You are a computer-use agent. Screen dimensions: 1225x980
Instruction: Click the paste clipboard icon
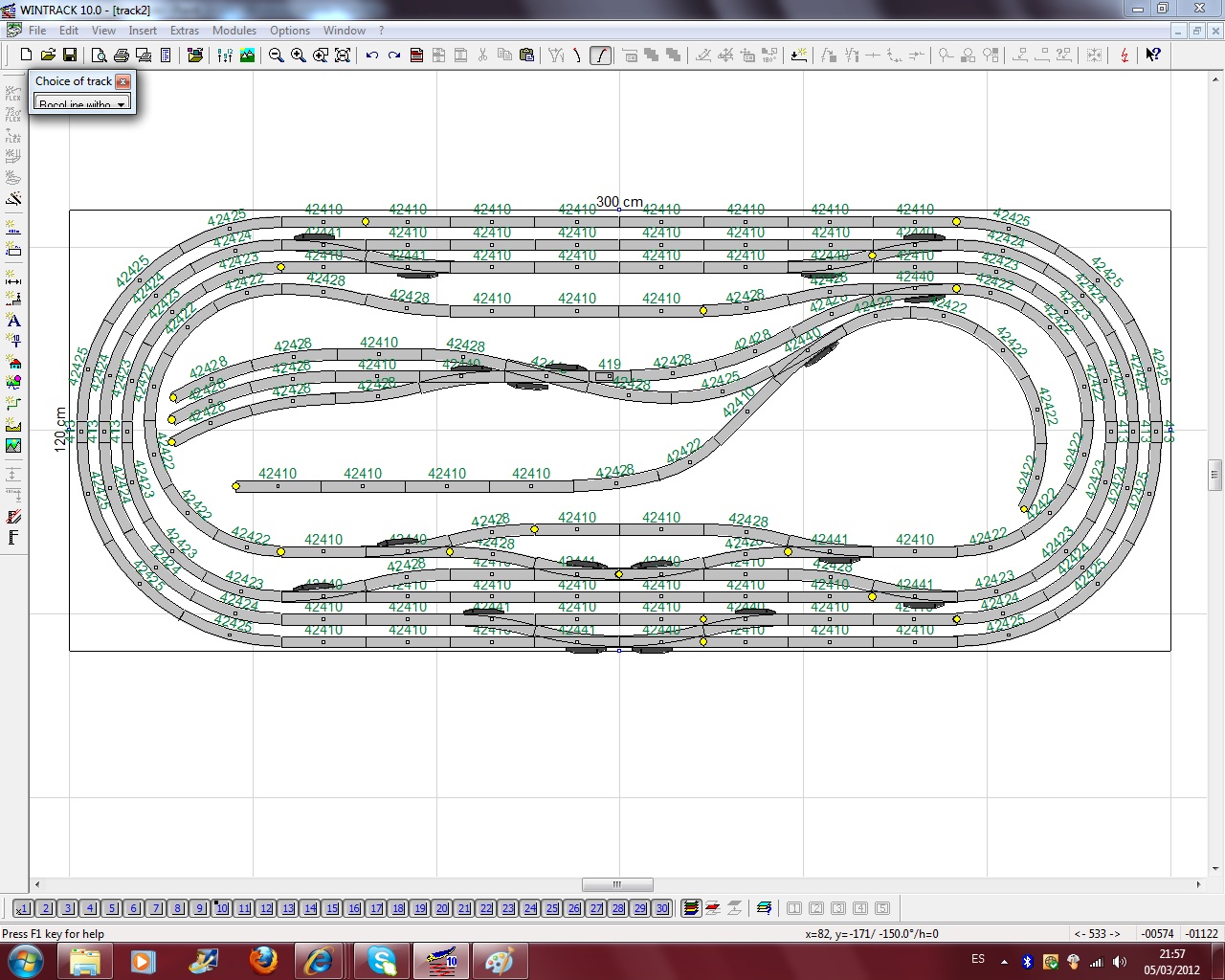pos(526,56)
